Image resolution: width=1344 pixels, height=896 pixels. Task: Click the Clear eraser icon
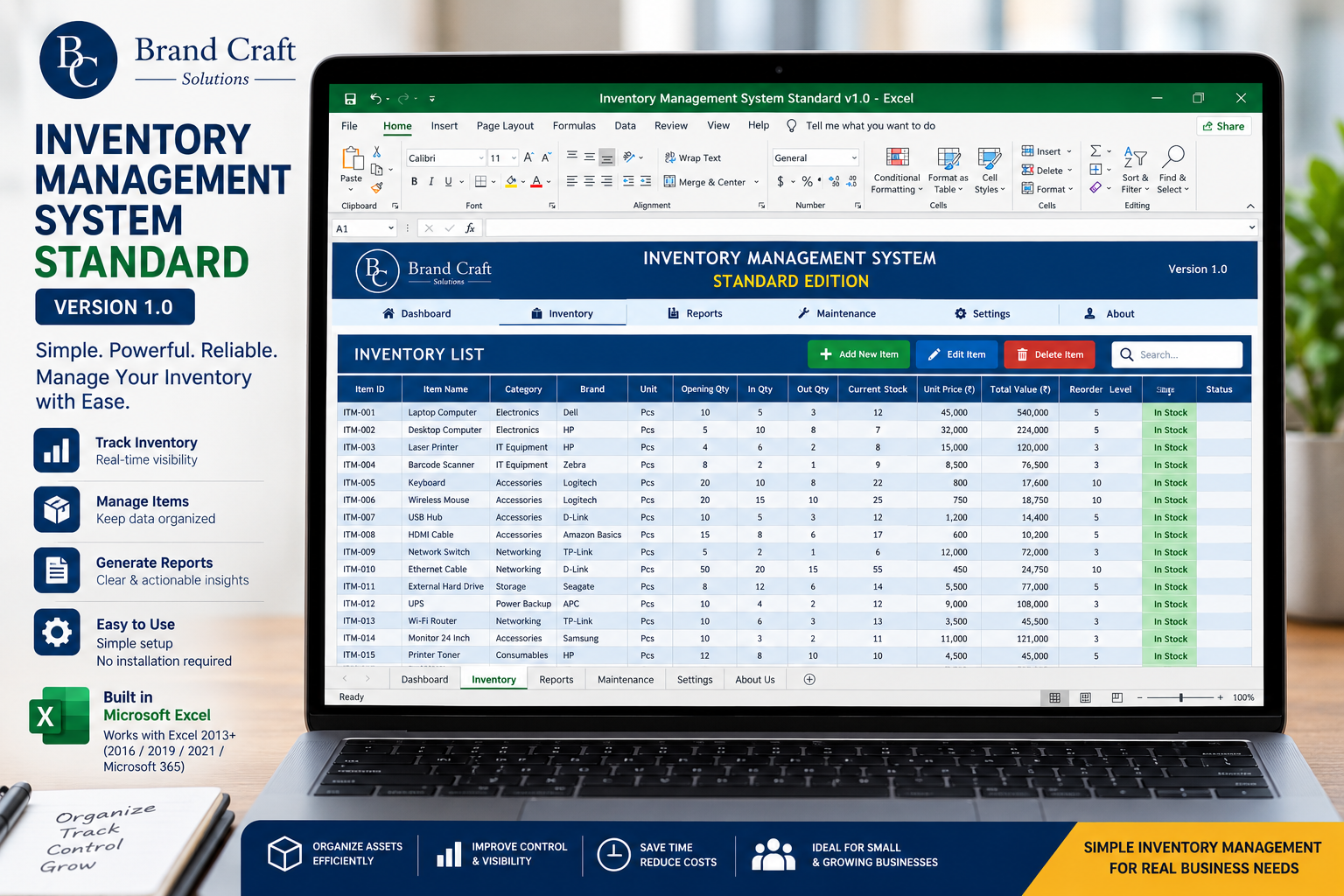(x=1095, y=187)
